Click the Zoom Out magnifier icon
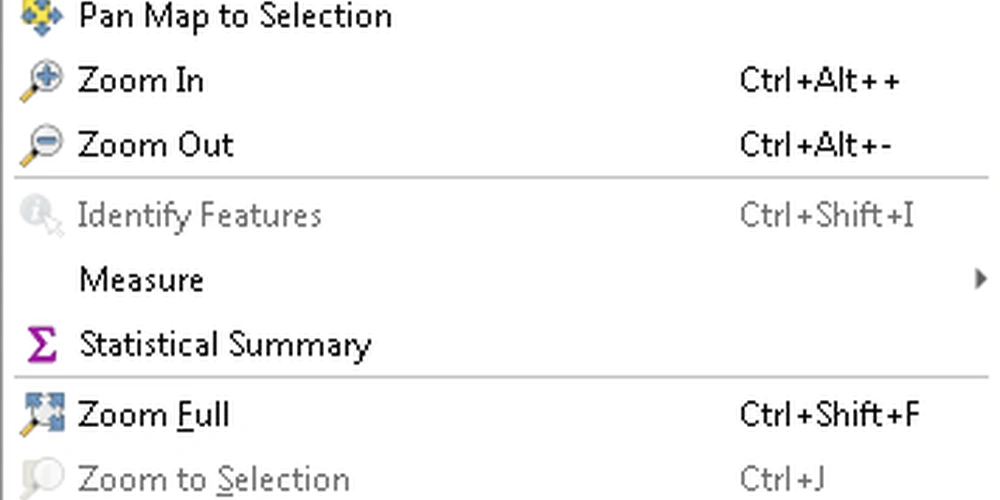 [42, 145]
